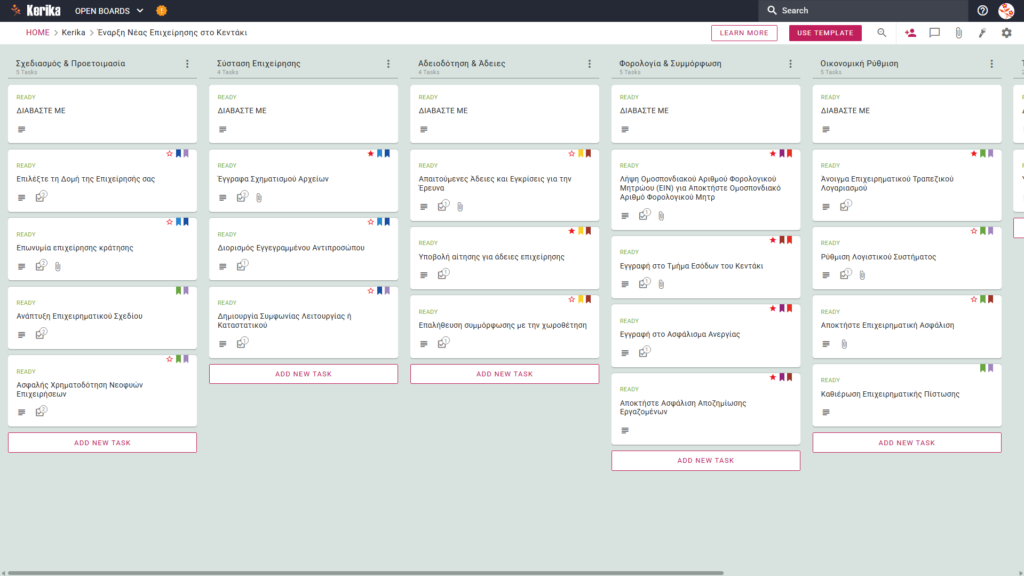Toggle star on Επαλήθευση συμμόρφωσης με χωροθέτηση card
Screen dimensions: 1024x576
(x=571, y=299)
